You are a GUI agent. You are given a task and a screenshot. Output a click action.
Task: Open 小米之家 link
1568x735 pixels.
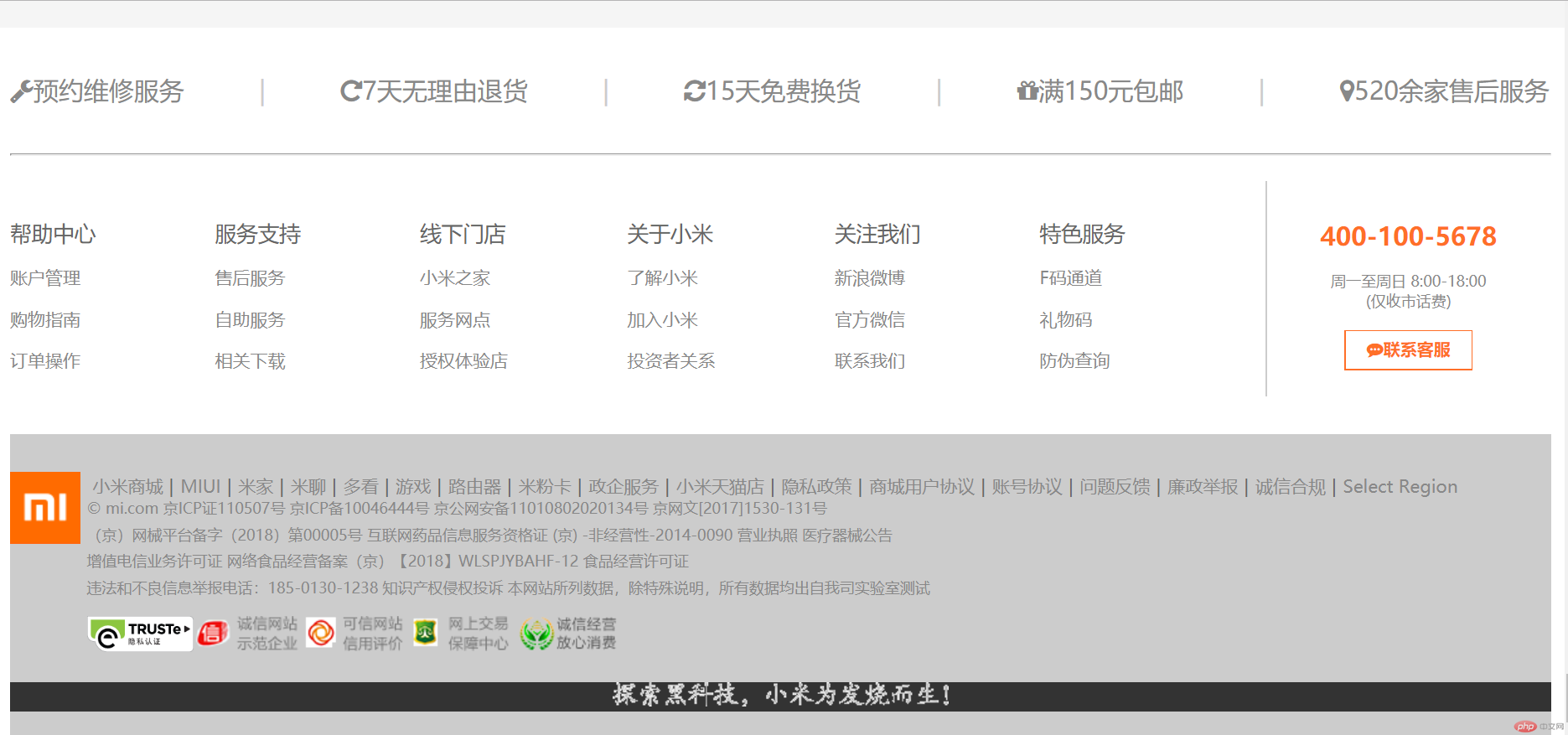tap(455, 278)
